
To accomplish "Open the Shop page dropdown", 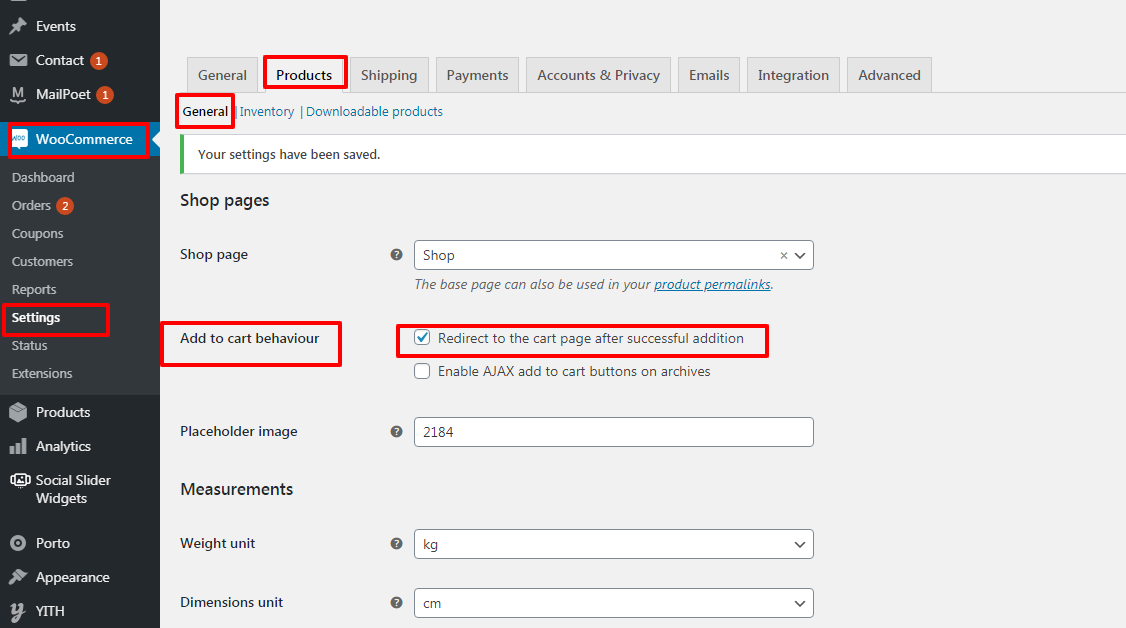I will 614,256.
